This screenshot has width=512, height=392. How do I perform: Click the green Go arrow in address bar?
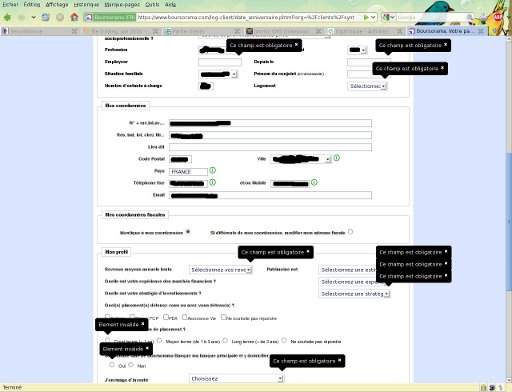point(366,17)
